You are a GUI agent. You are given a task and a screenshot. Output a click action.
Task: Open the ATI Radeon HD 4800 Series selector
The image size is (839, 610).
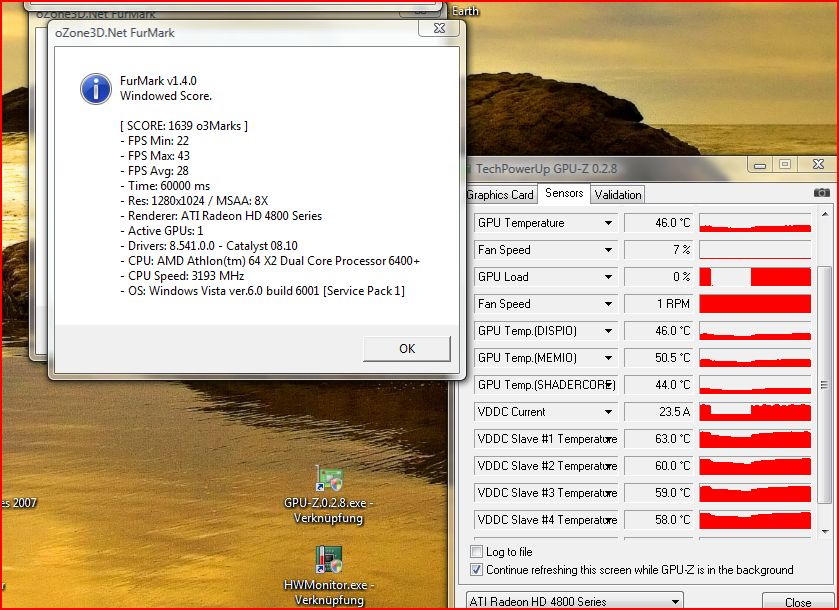coord(575,601)
